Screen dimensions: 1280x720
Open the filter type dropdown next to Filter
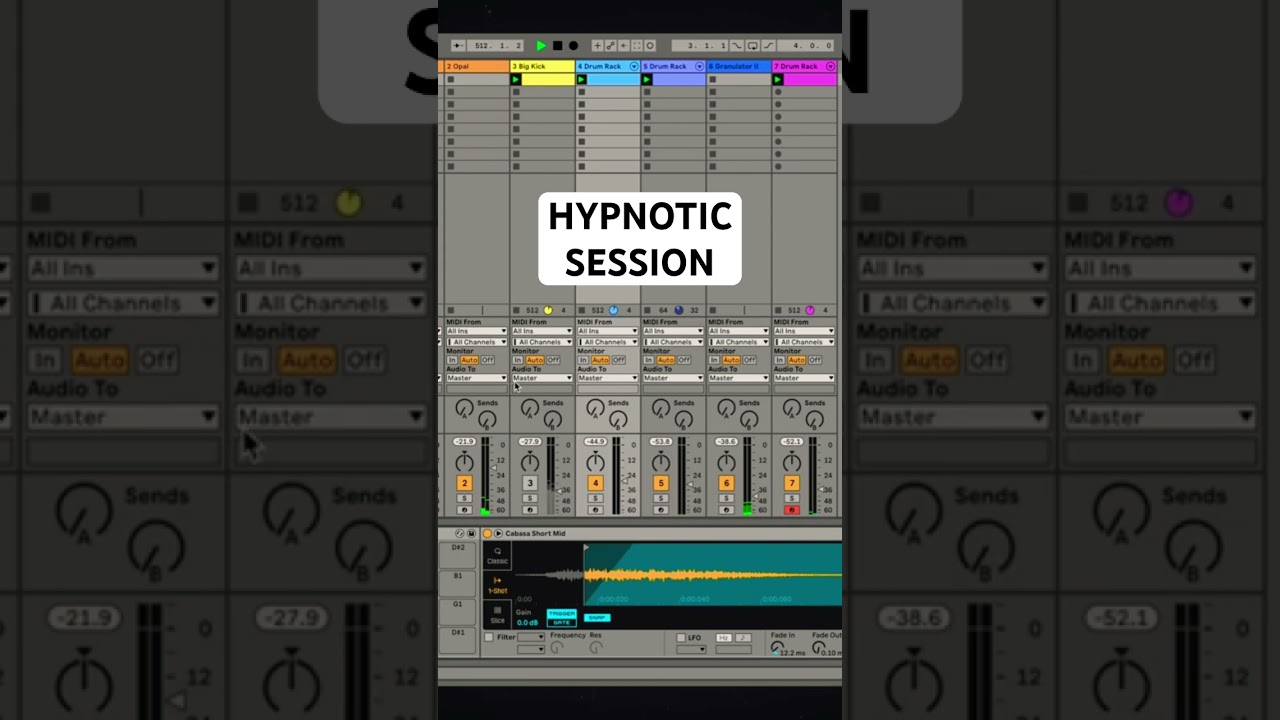click(531, 637)
